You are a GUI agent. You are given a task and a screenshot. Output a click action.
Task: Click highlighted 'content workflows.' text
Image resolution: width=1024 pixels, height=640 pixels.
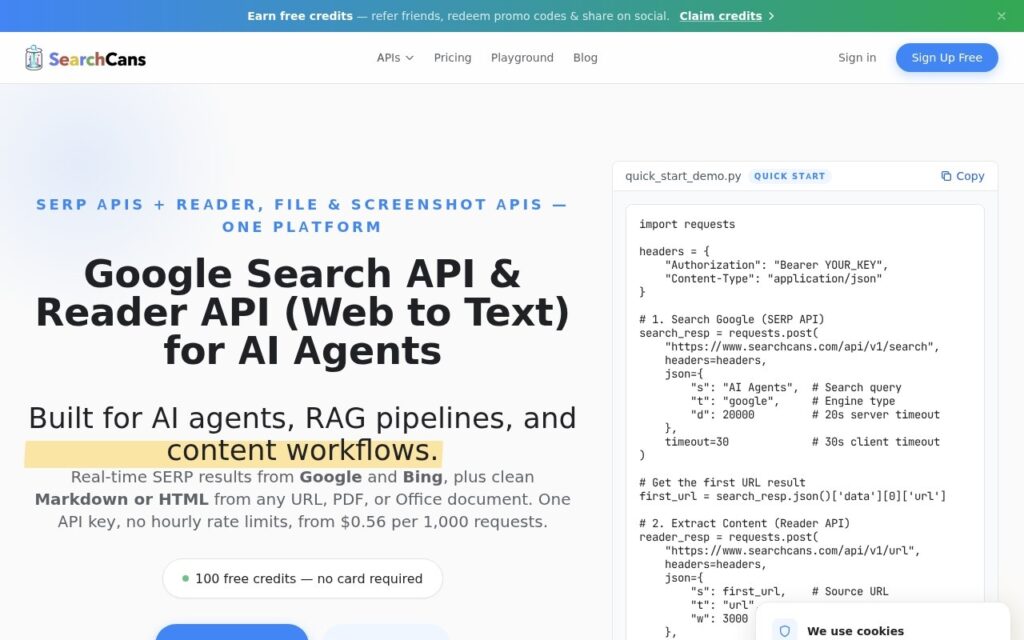(x=302, y=451)
